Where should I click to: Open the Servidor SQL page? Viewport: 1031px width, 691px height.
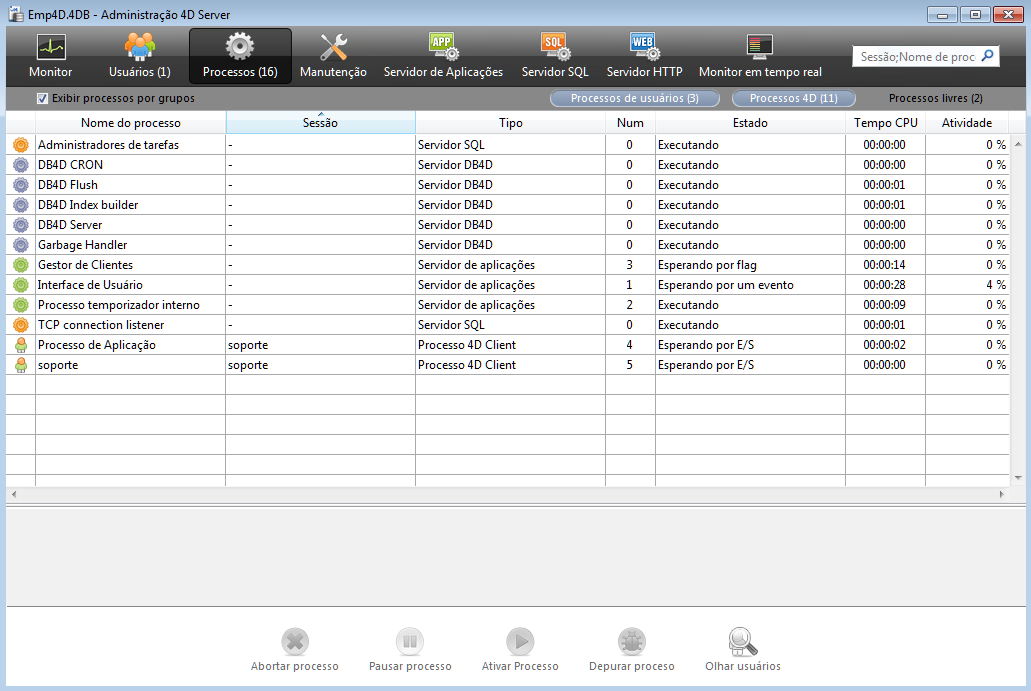[555, 48]
